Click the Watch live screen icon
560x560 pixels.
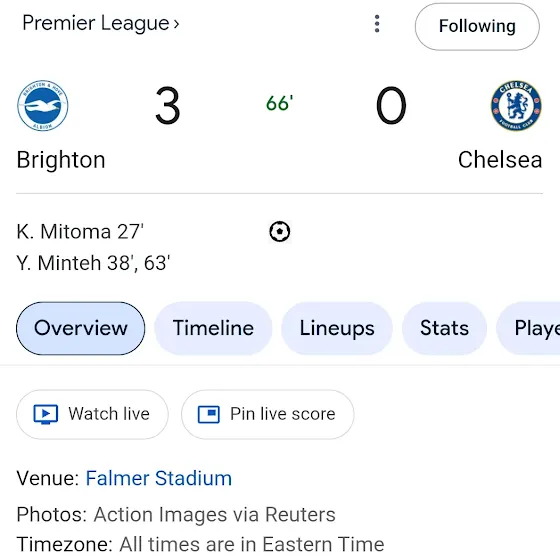pyautogui.click(x=46, y=414)
